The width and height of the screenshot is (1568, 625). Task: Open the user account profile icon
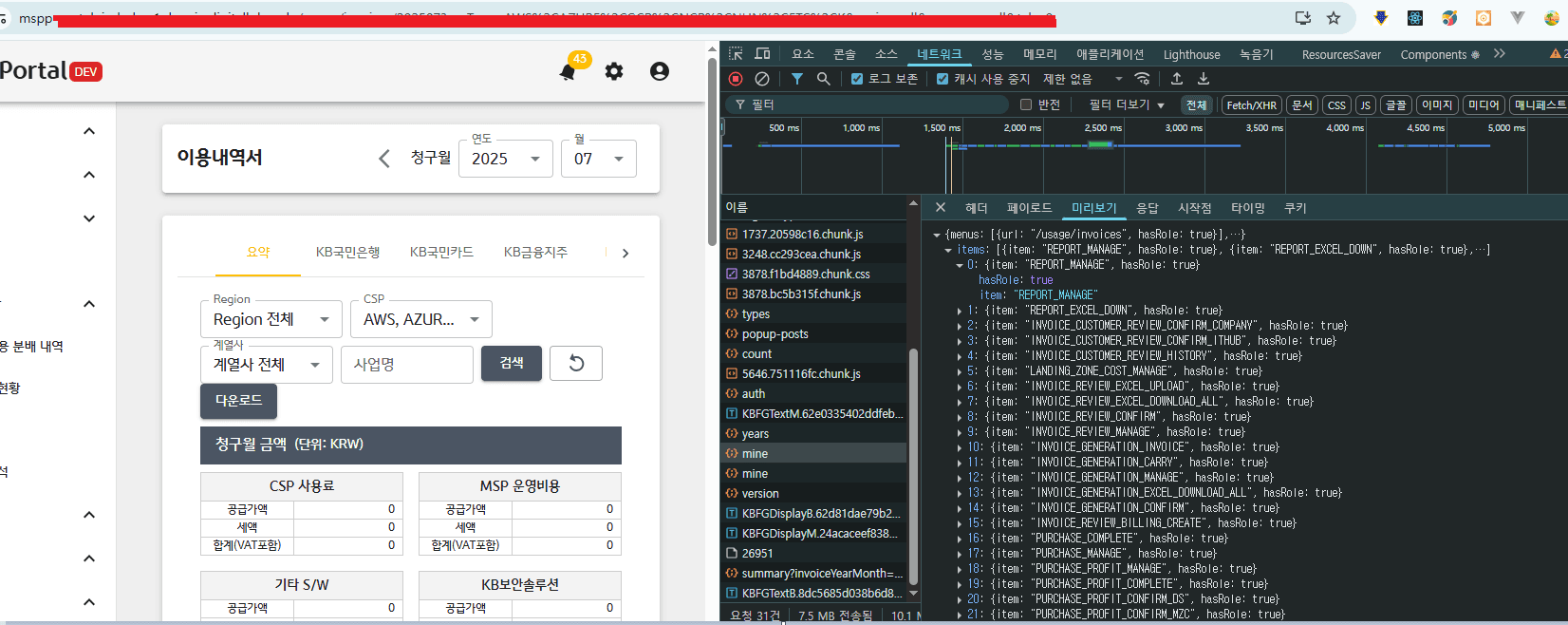click(660, 71)
